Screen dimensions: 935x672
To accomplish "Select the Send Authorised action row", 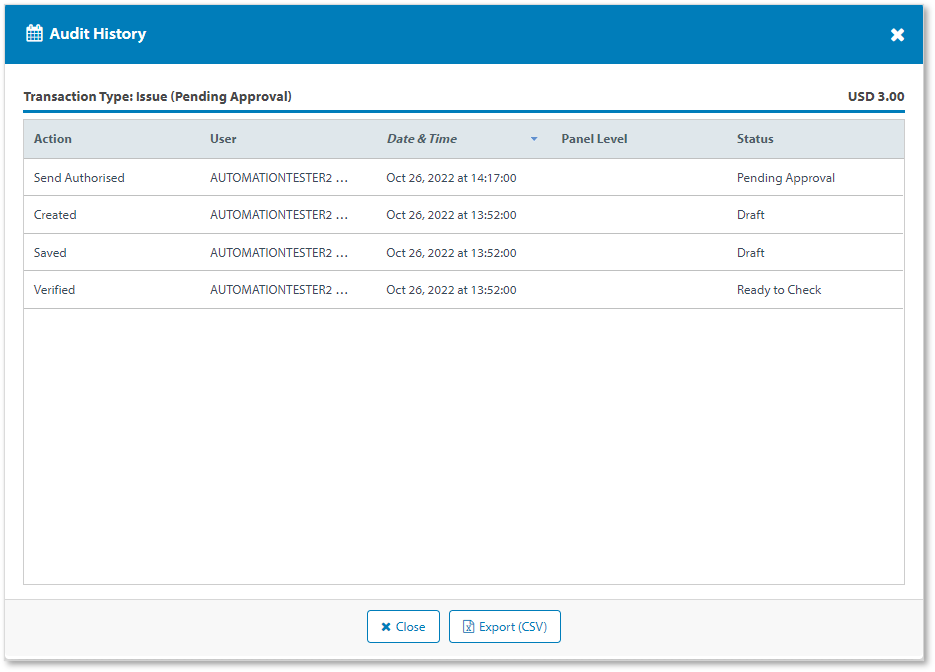I will (x=79, y=178).
